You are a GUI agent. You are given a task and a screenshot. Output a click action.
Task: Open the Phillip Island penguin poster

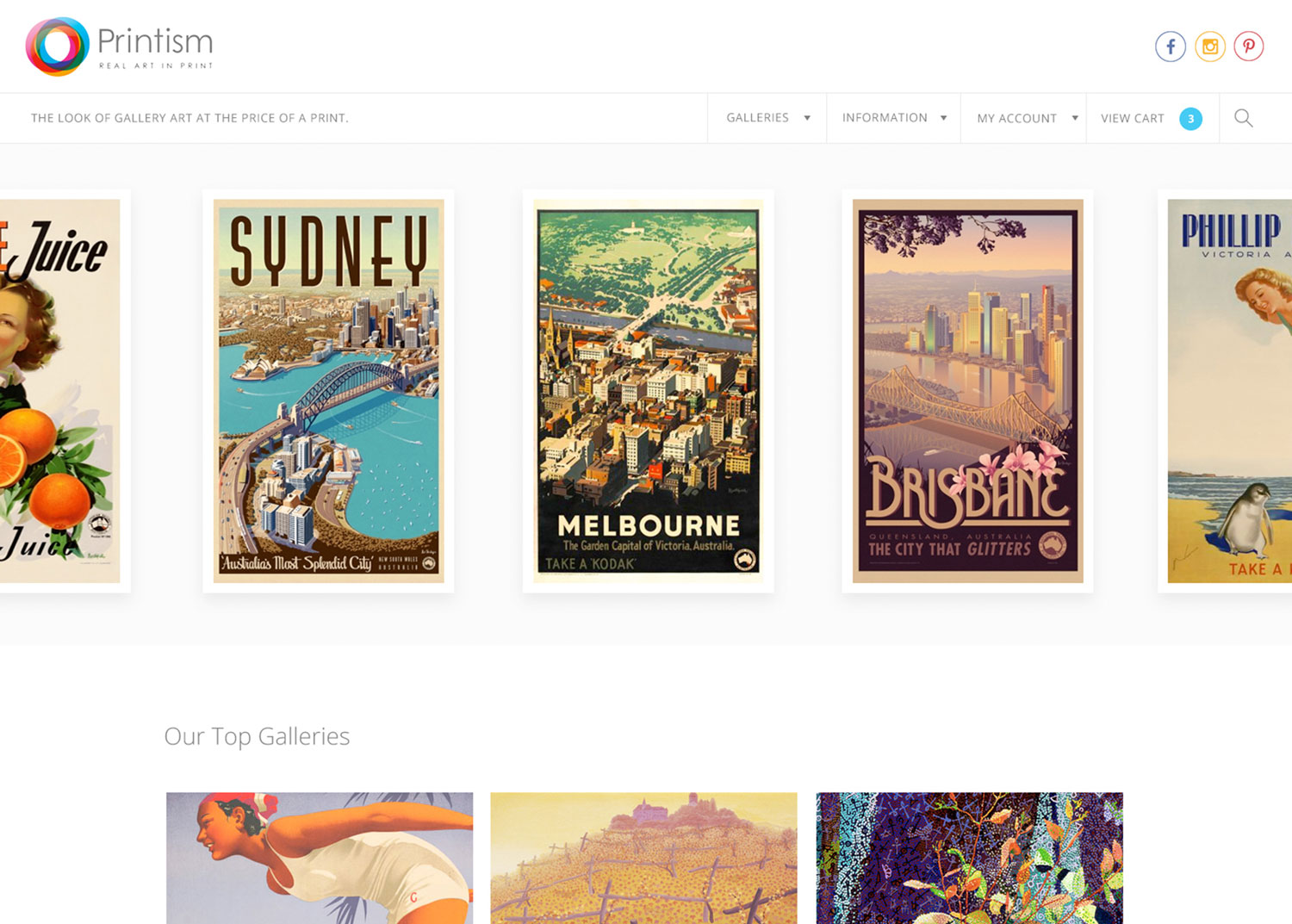click(1229, 391)
